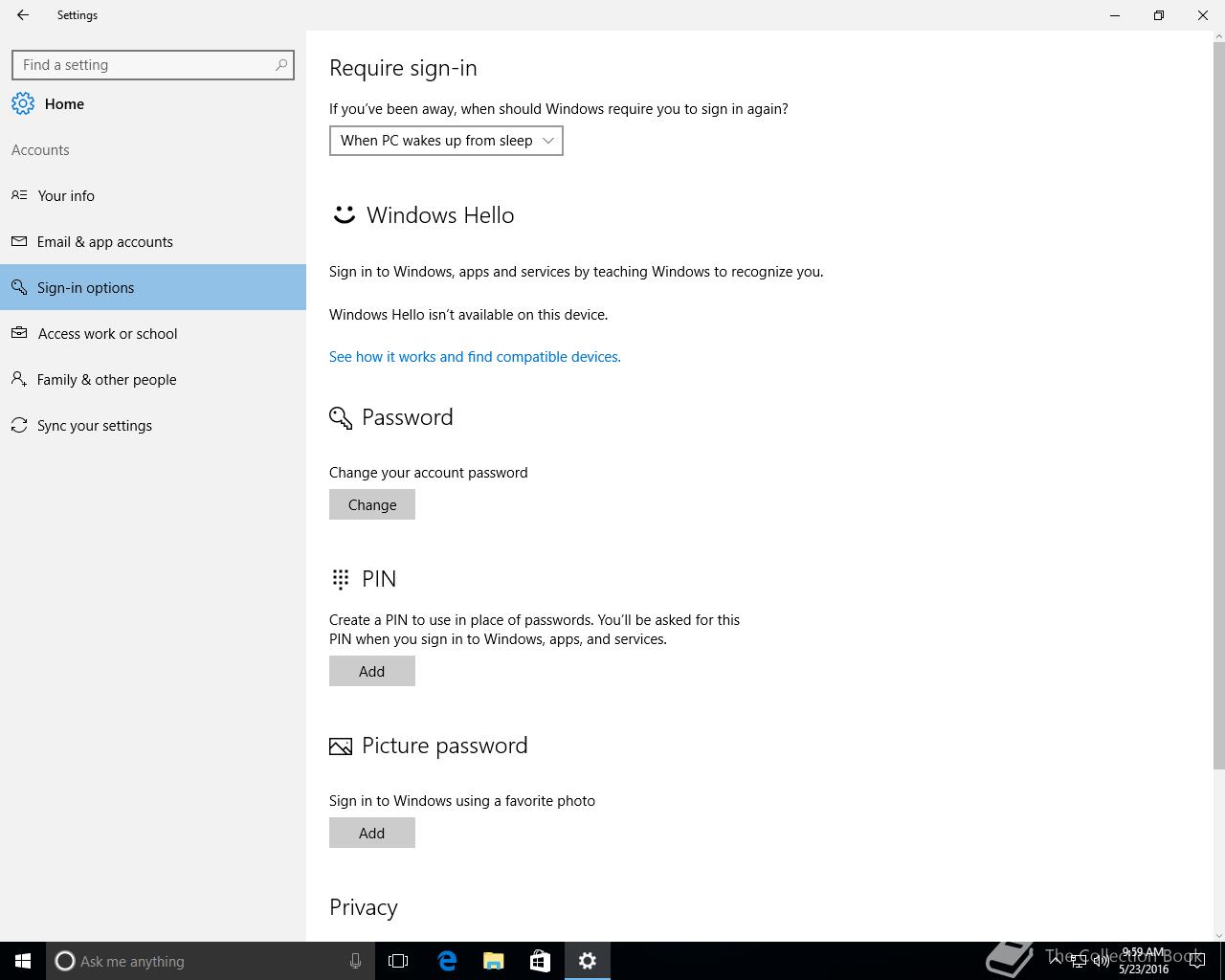The height and width of the screenshot is (980, 1225).
Task: Restore down the Settings window
Action: (x=1159, y=15)
